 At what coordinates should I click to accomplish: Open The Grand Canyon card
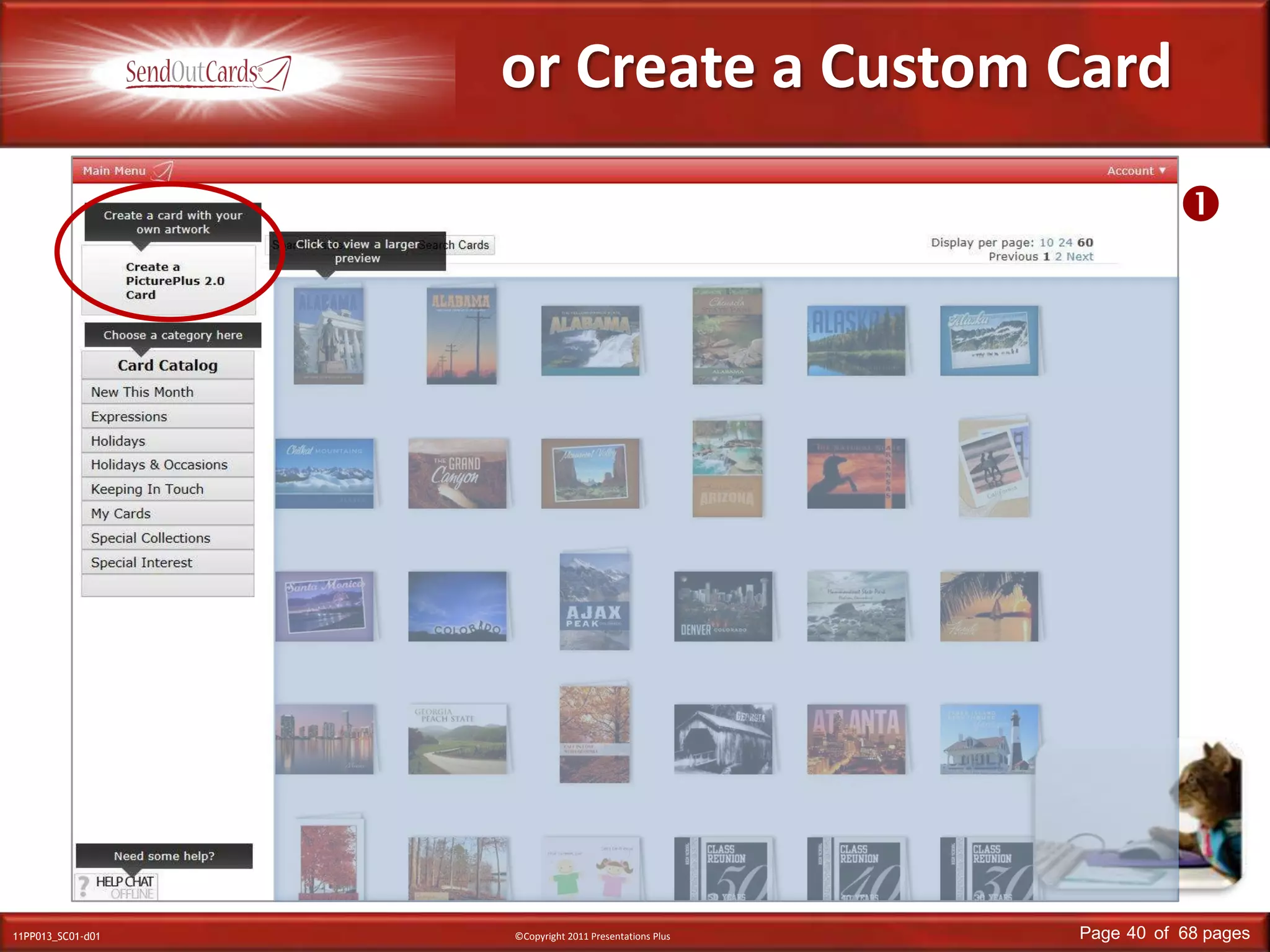point(458,474)
